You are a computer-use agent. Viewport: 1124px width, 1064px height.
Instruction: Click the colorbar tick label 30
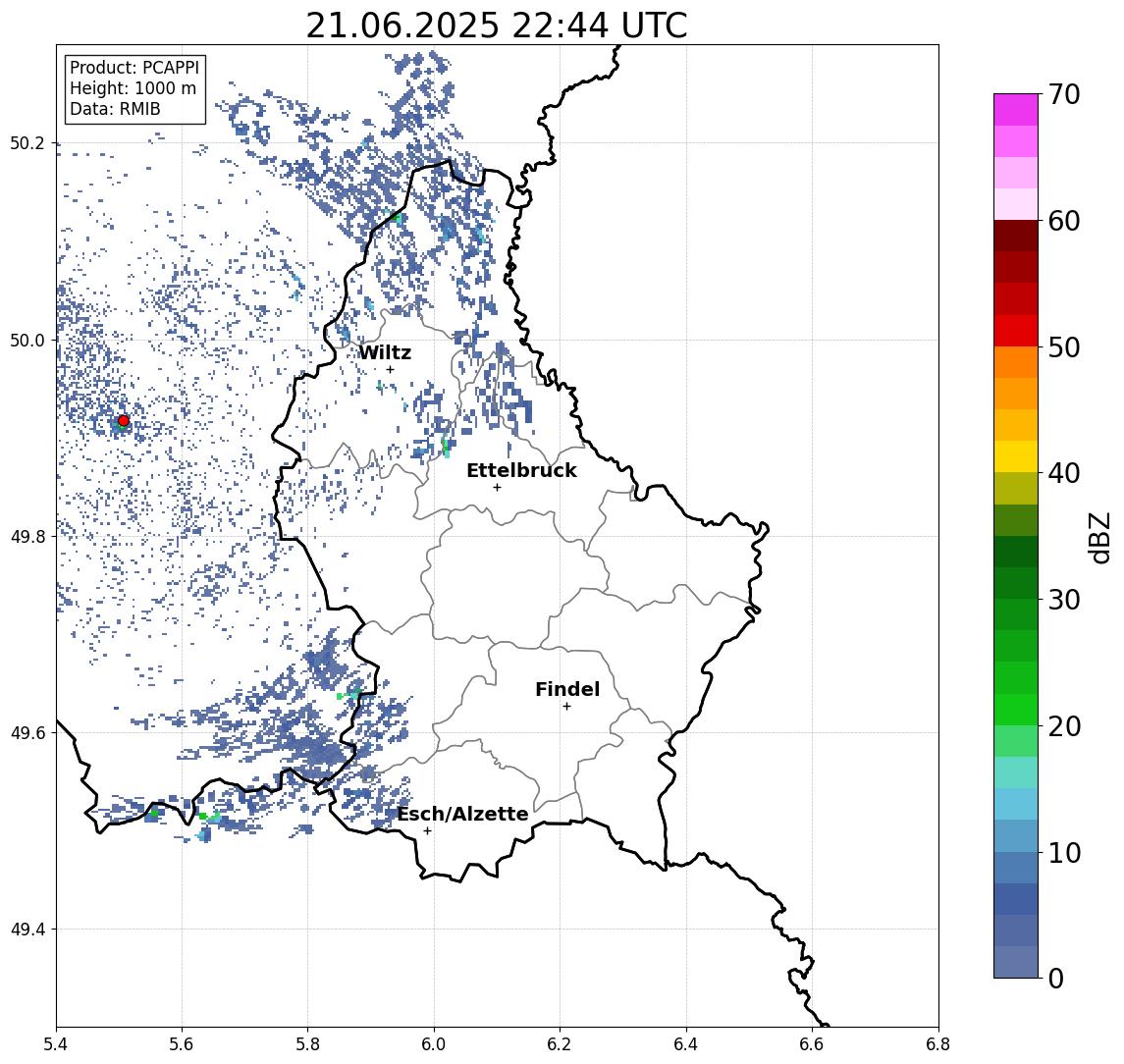(x=1064, y=600)
